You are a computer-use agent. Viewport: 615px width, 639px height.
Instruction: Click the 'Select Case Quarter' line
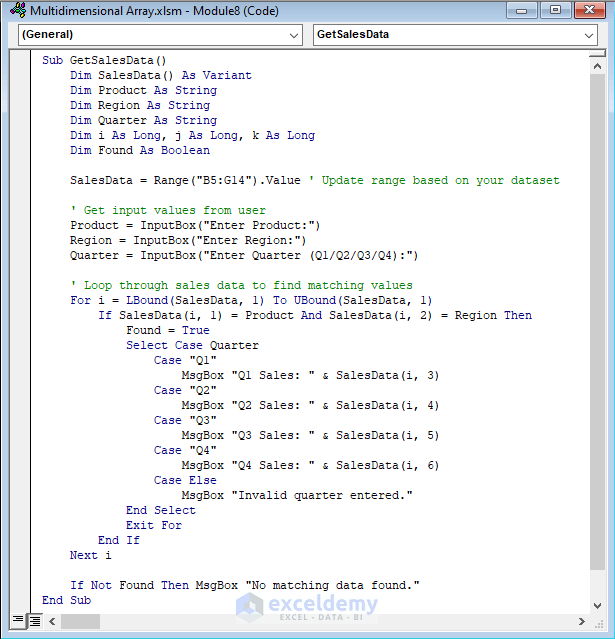pyautogui.click(x=192, y=346)
